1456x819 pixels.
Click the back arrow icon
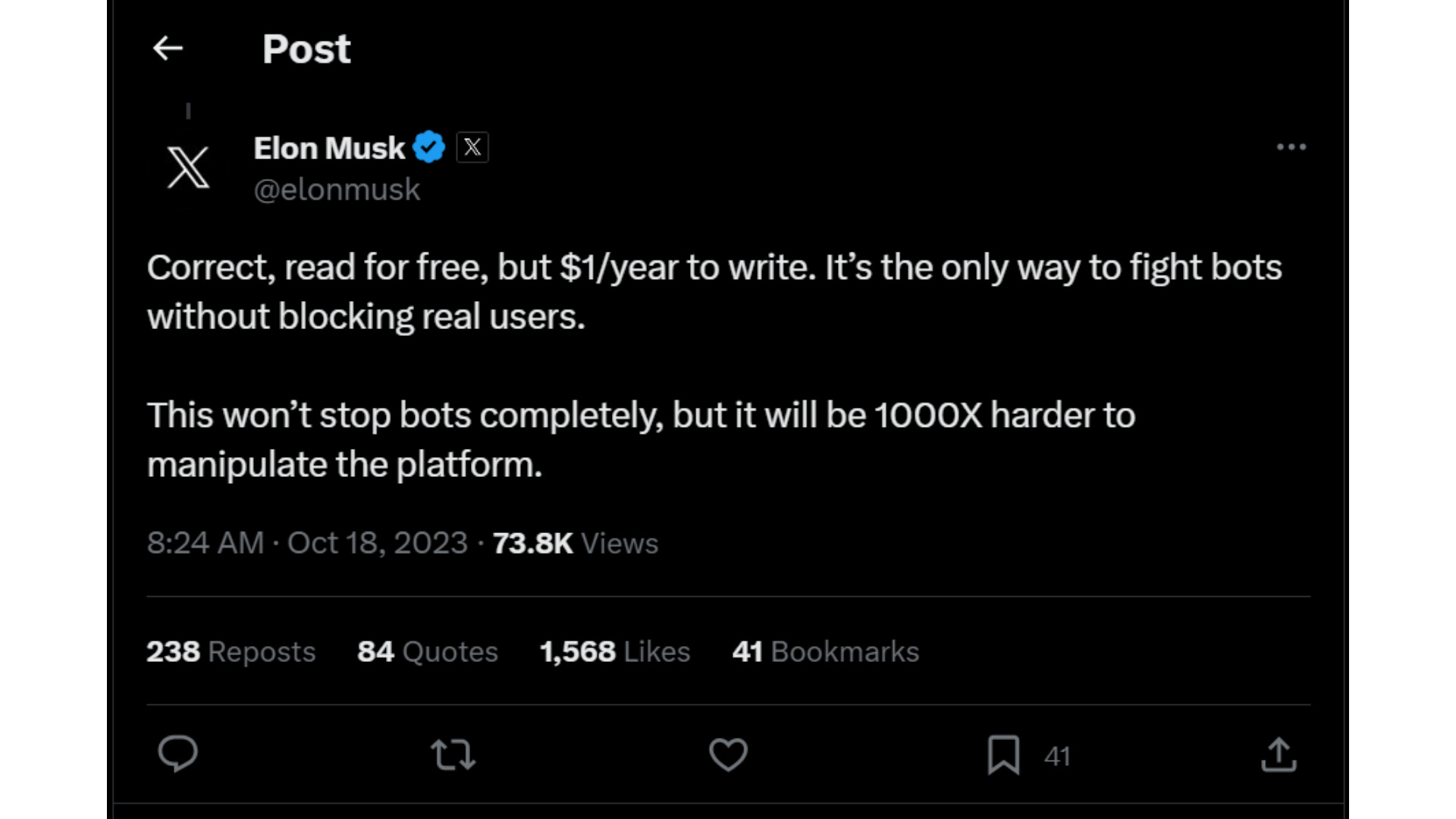(x=168, y=49)
